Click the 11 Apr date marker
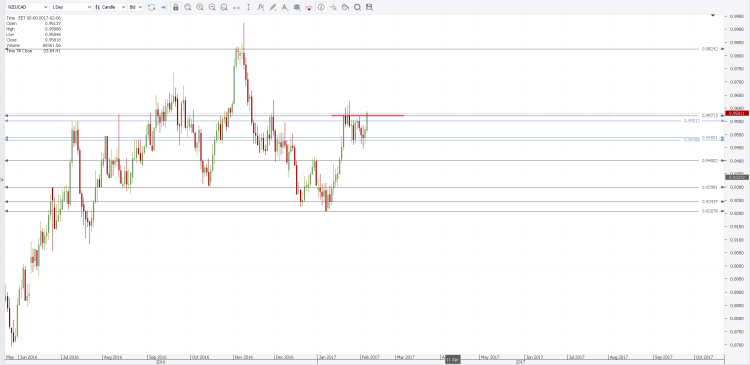750x365 pixels. [x=452, y=359]
